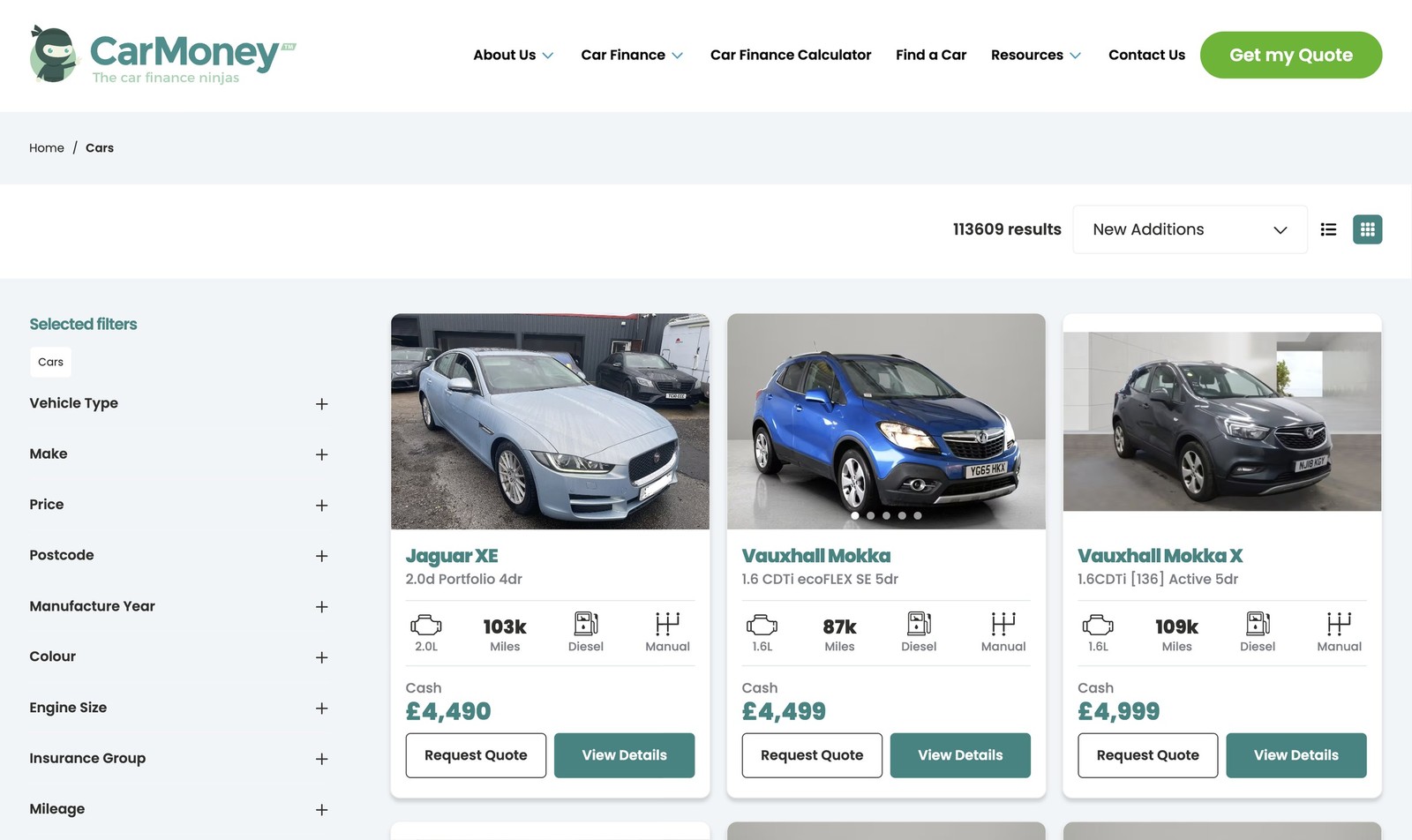Click the Selected filters heading
The height and width of the screenshot is (840, 1412).
(x=84, y=324)
